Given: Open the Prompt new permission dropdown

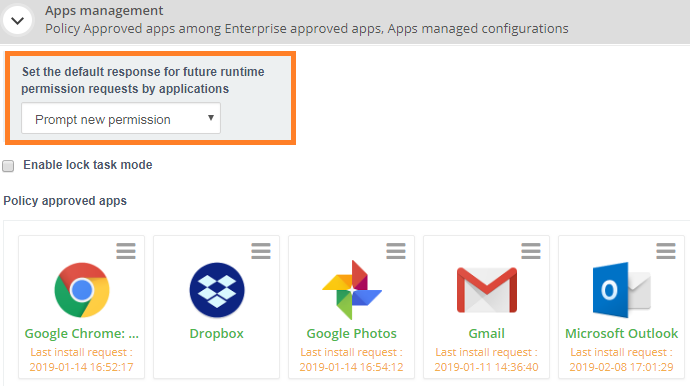Looking at the screenshot, I should tap(121, 118).
